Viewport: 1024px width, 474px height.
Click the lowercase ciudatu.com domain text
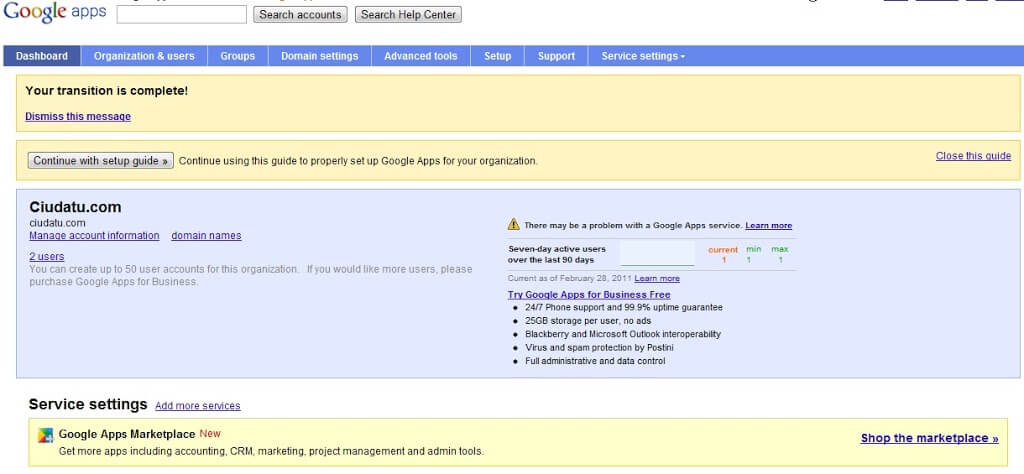pos(57,223)
